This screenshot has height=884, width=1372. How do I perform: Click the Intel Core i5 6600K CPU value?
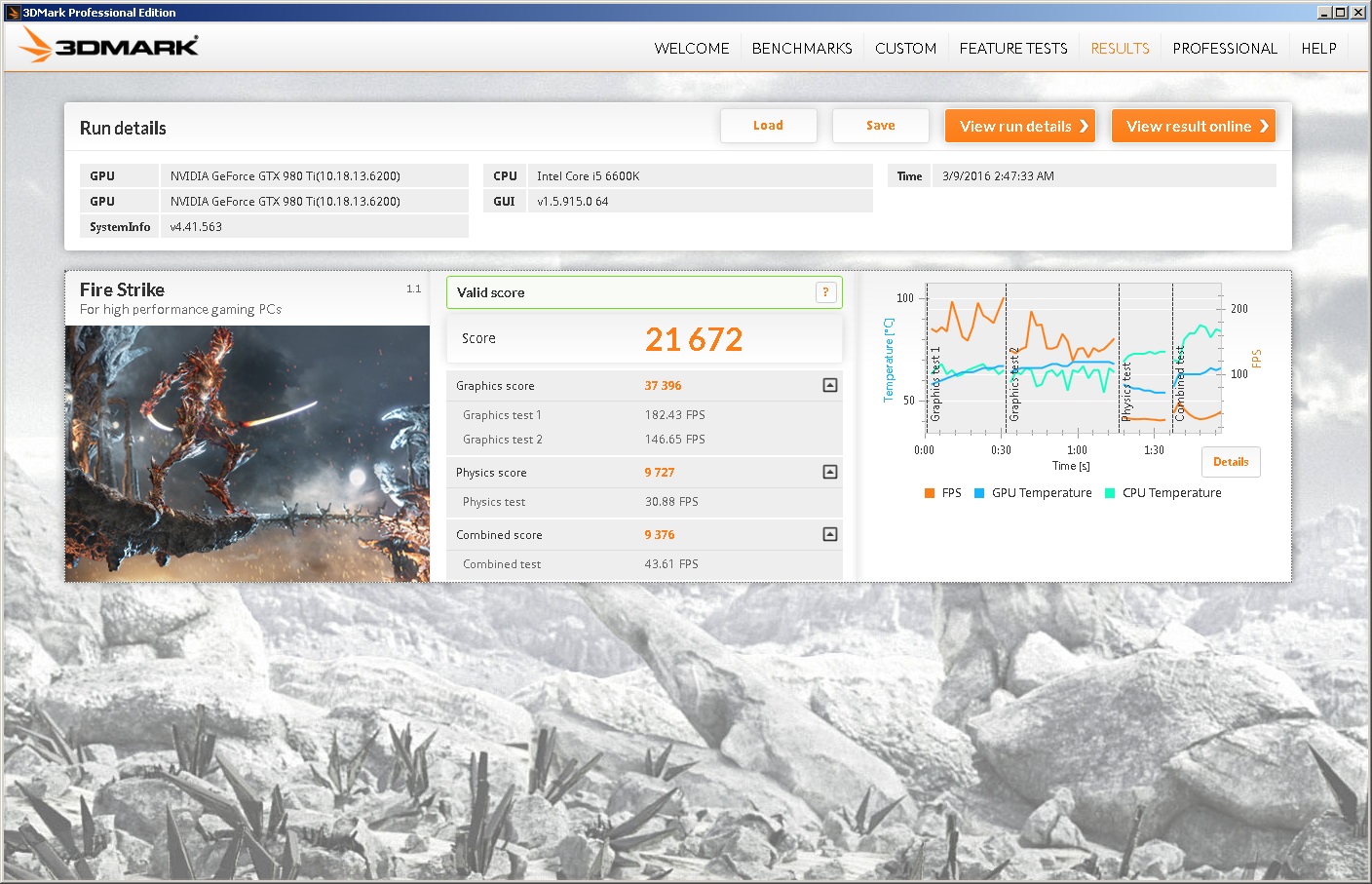589,176
